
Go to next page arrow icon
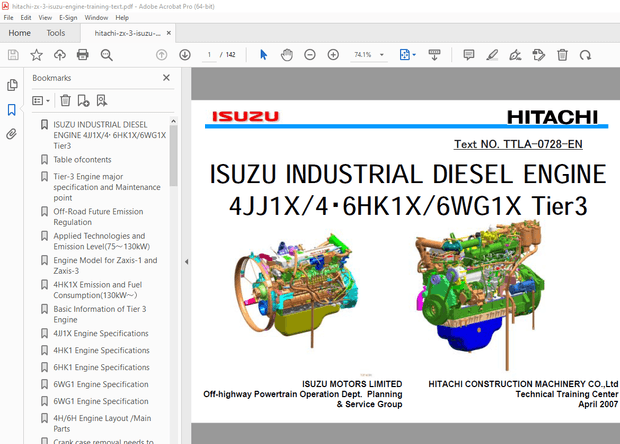[x=185, y=55]
